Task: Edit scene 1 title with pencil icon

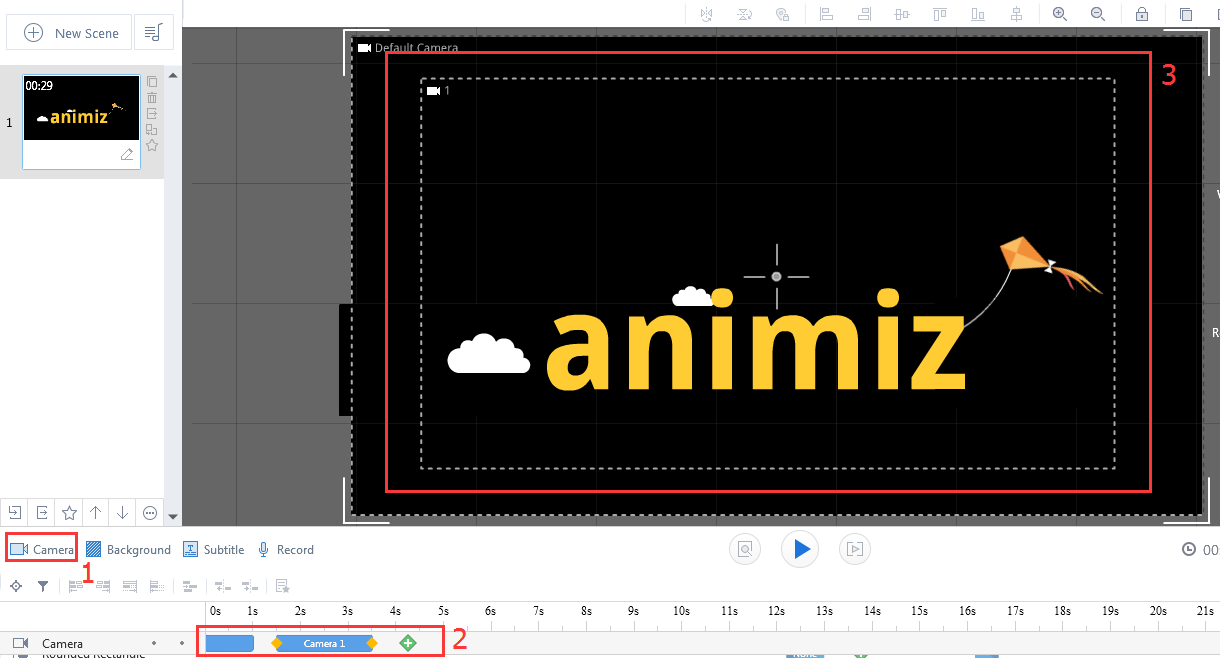Action: (127, 154)
